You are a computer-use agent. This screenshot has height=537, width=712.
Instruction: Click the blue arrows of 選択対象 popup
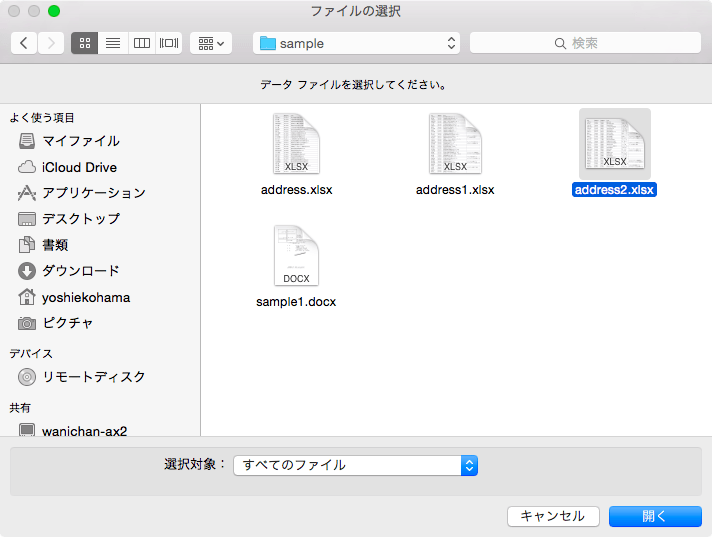pyautogui.click(x=470, y=465)
